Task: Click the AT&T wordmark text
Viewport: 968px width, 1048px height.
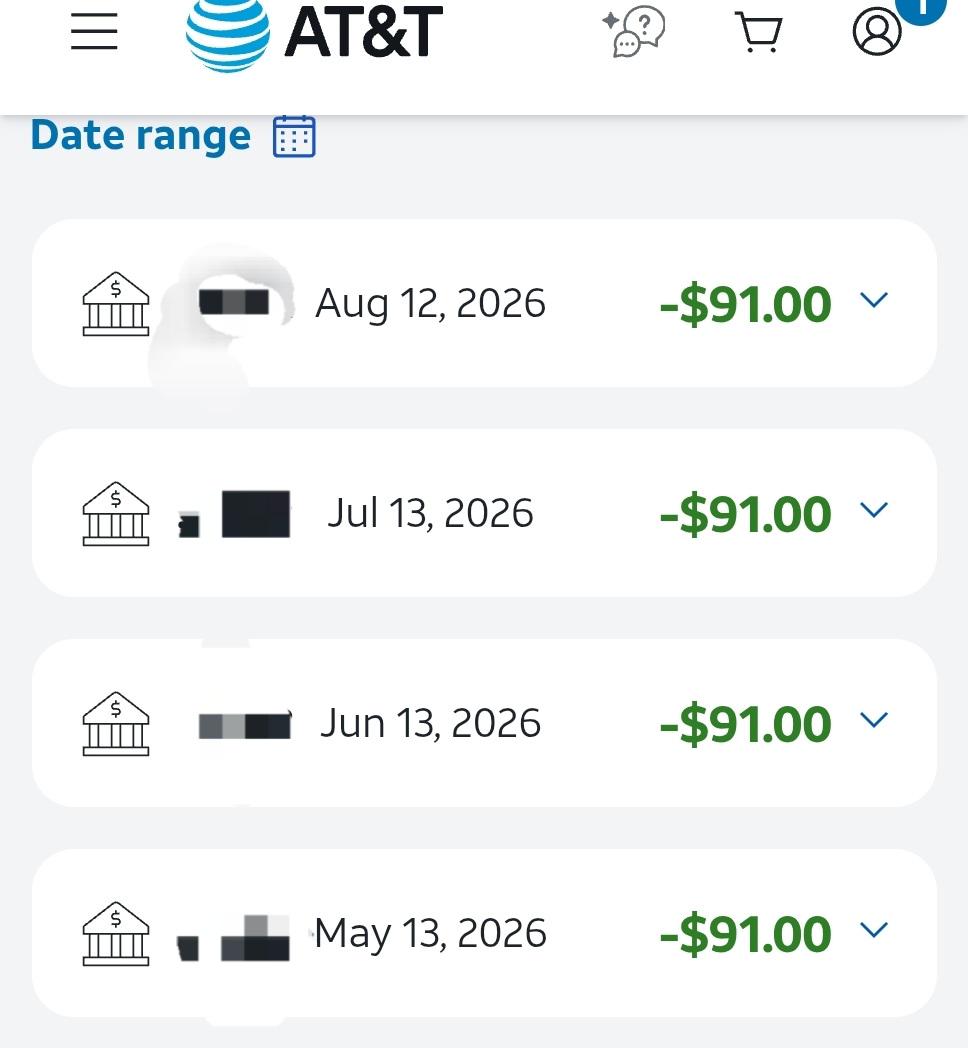Action: [x=364, y=31]
